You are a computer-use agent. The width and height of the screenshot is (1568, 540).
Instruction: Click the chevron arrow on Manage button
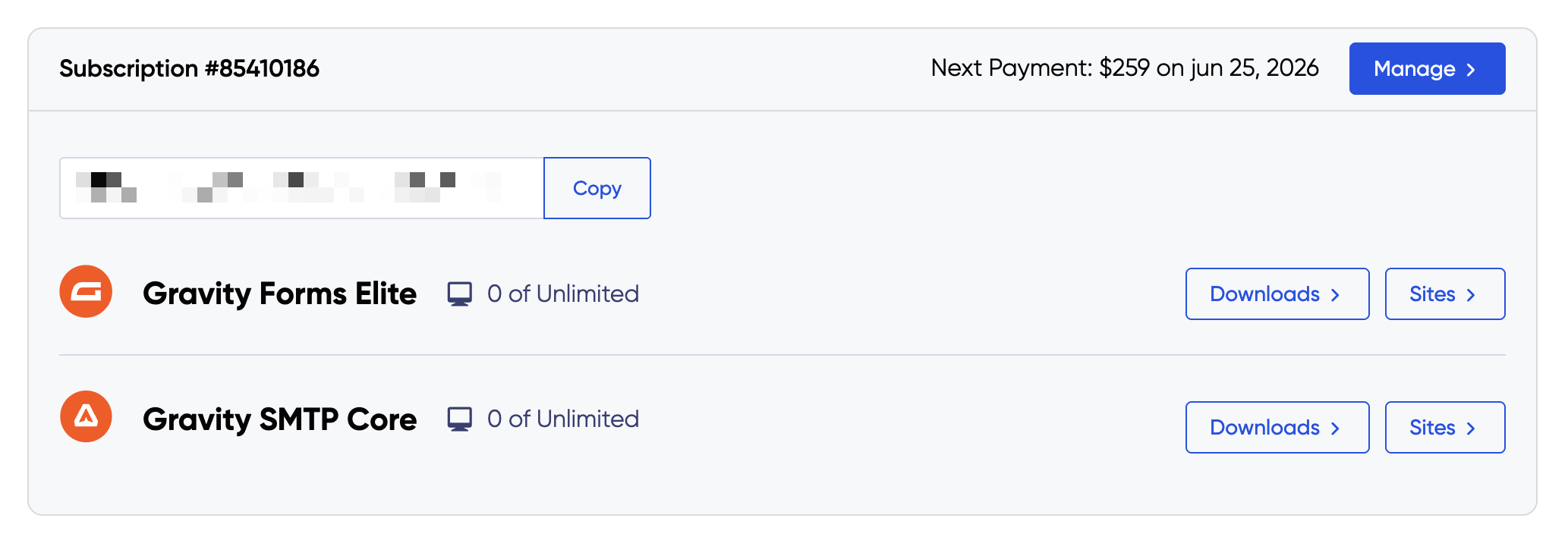(x=1471, y=70)
